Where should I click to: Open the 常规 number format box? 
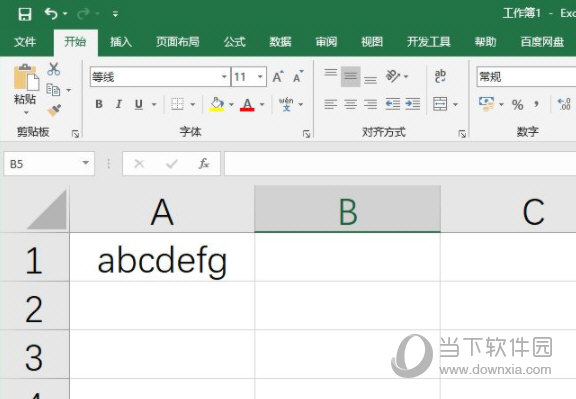point(526,77)
